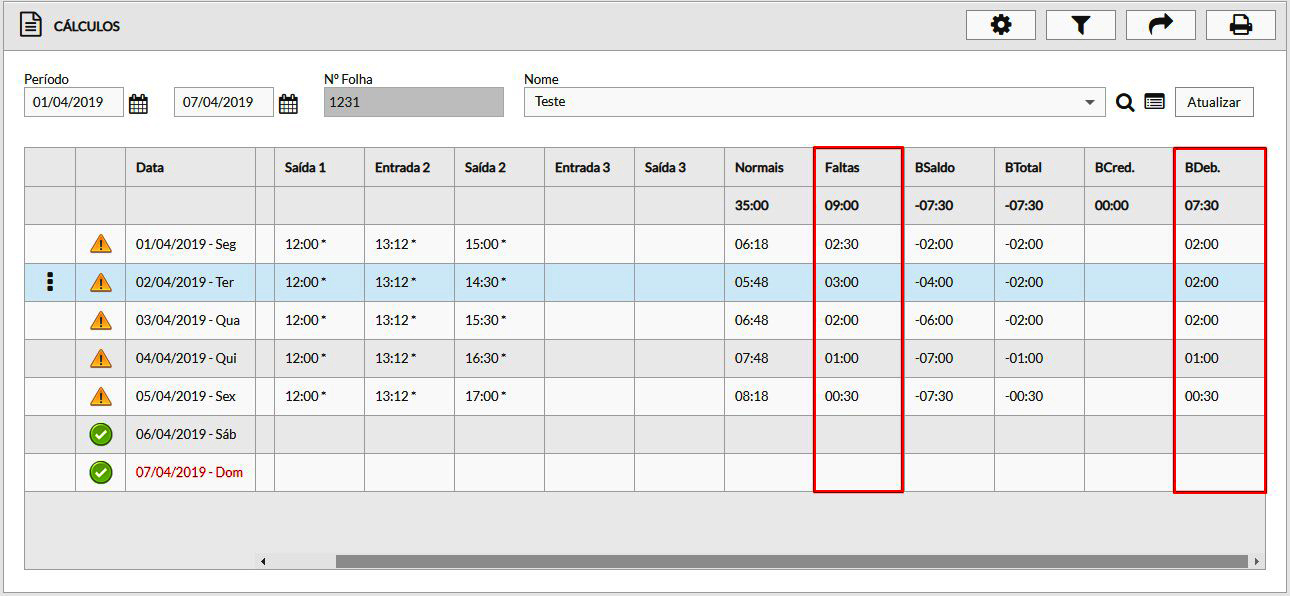1290x596 pixels.
Task: Click the Faltas column header
Action: click(842, 168)
